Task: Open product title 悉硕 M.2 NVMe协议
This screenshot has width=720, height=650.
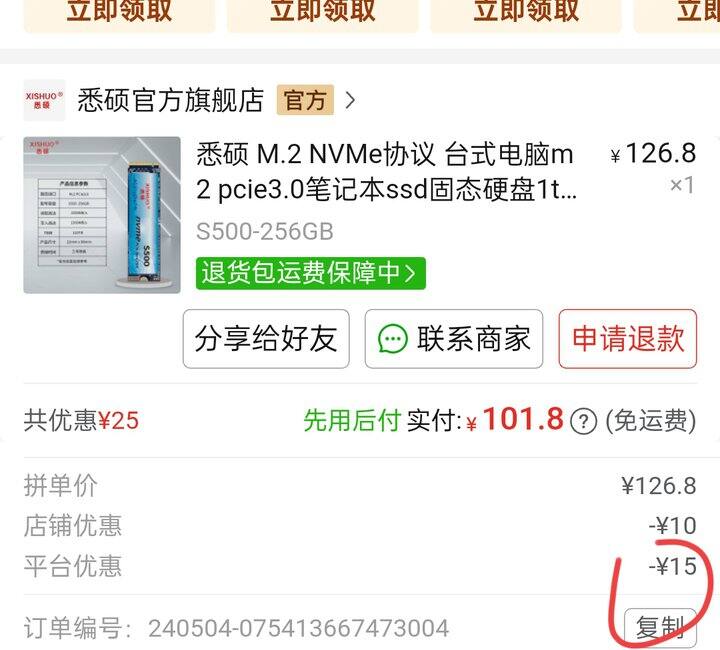Action: 386,171
